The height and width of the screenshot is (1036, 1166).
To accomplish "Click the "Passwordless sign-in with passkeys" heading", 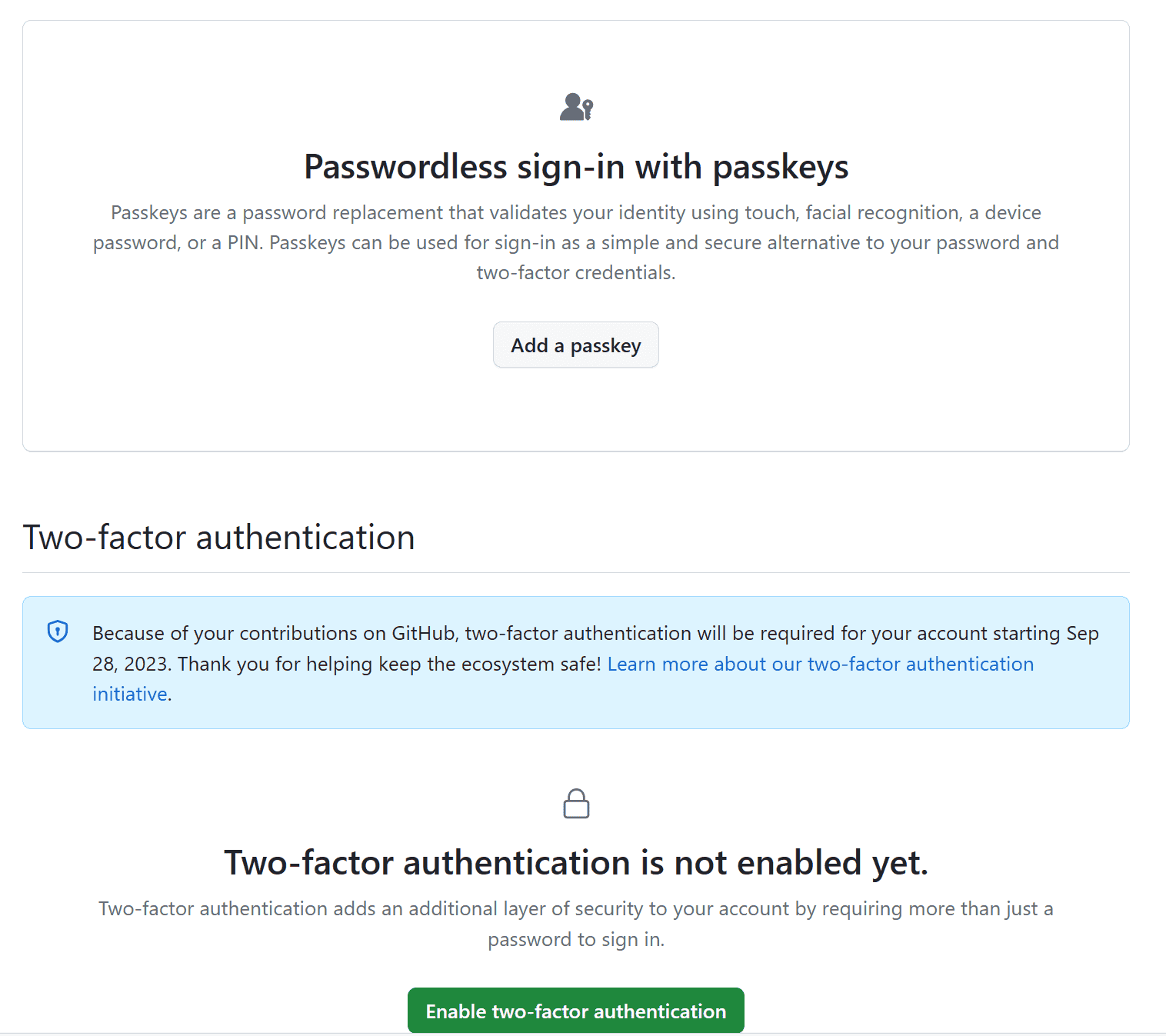I will click(x=576, y=167).
